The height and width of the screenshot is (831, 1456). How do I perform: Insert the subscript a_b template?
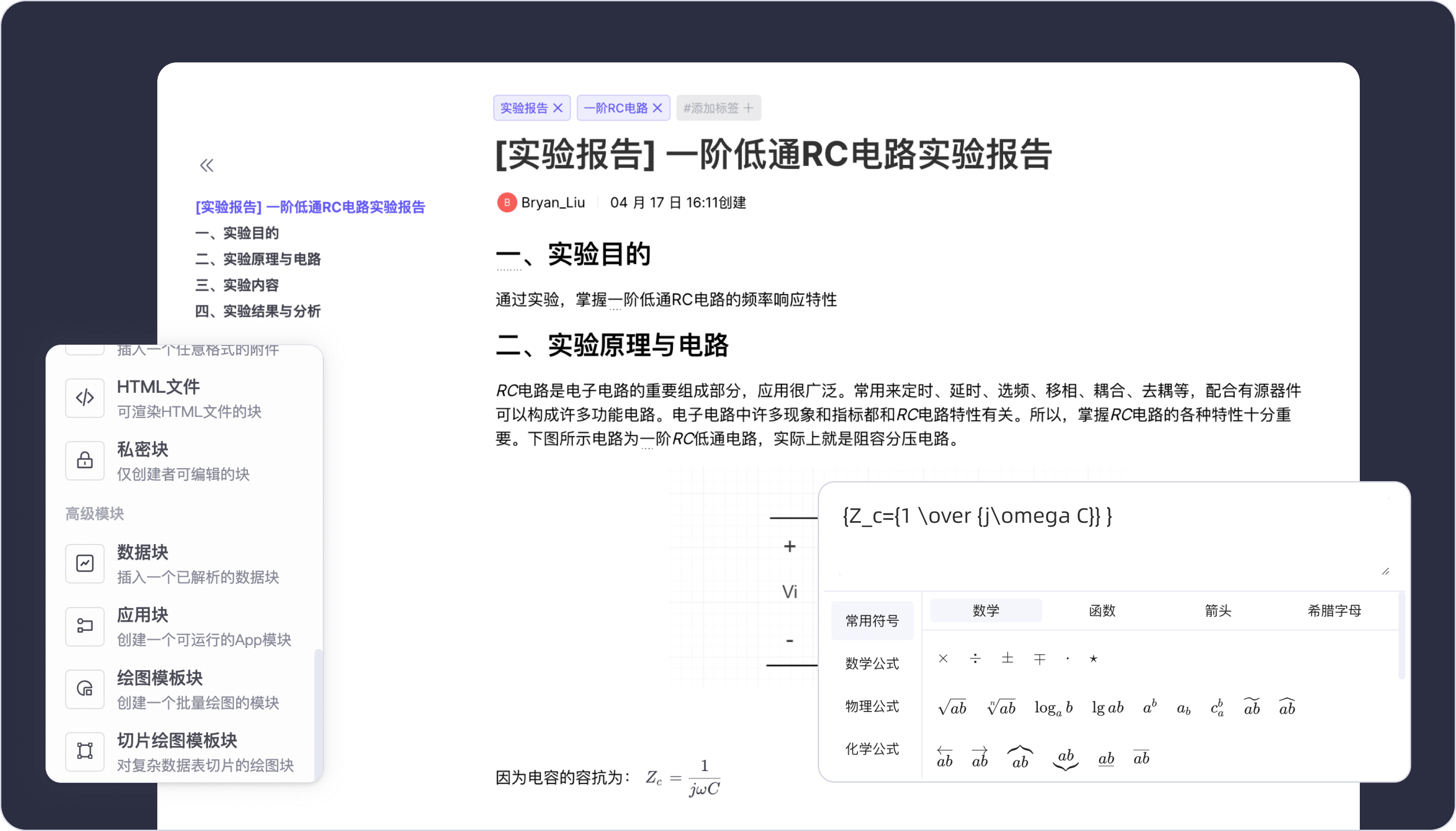(1183, 708)
